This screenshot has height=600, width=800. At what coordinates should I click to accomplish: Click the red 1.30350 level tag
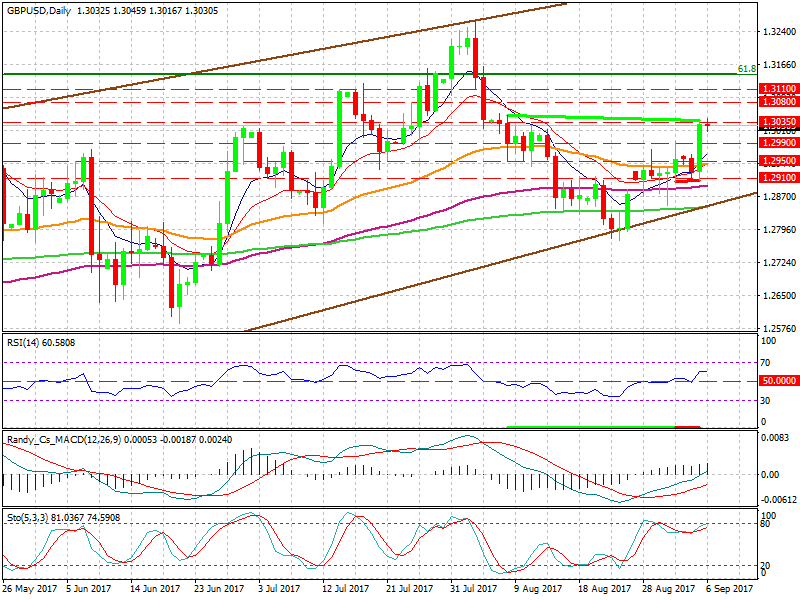[779, 122]
